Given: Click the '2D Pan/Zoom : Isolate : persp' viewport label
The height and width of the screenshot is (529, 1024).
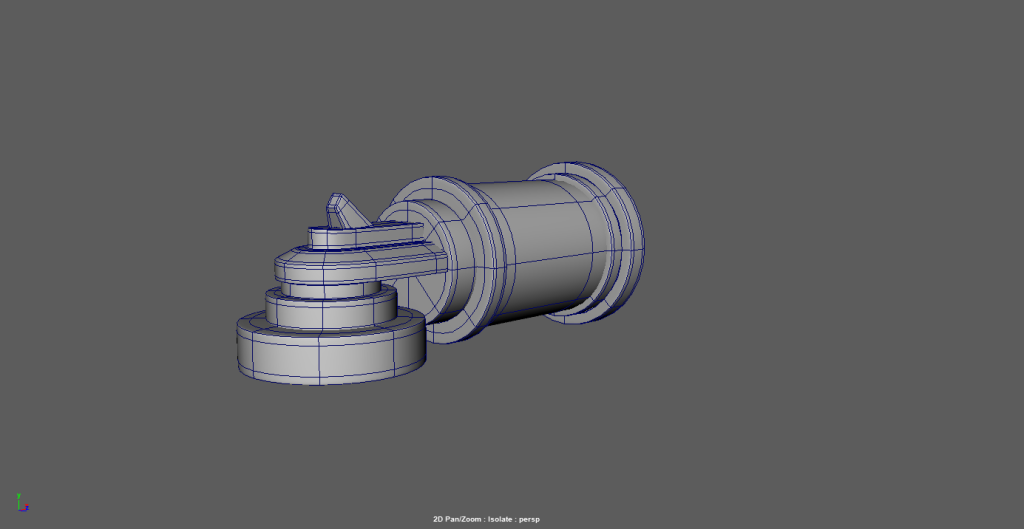Looking at the screenshot, I should click(487, 519).
